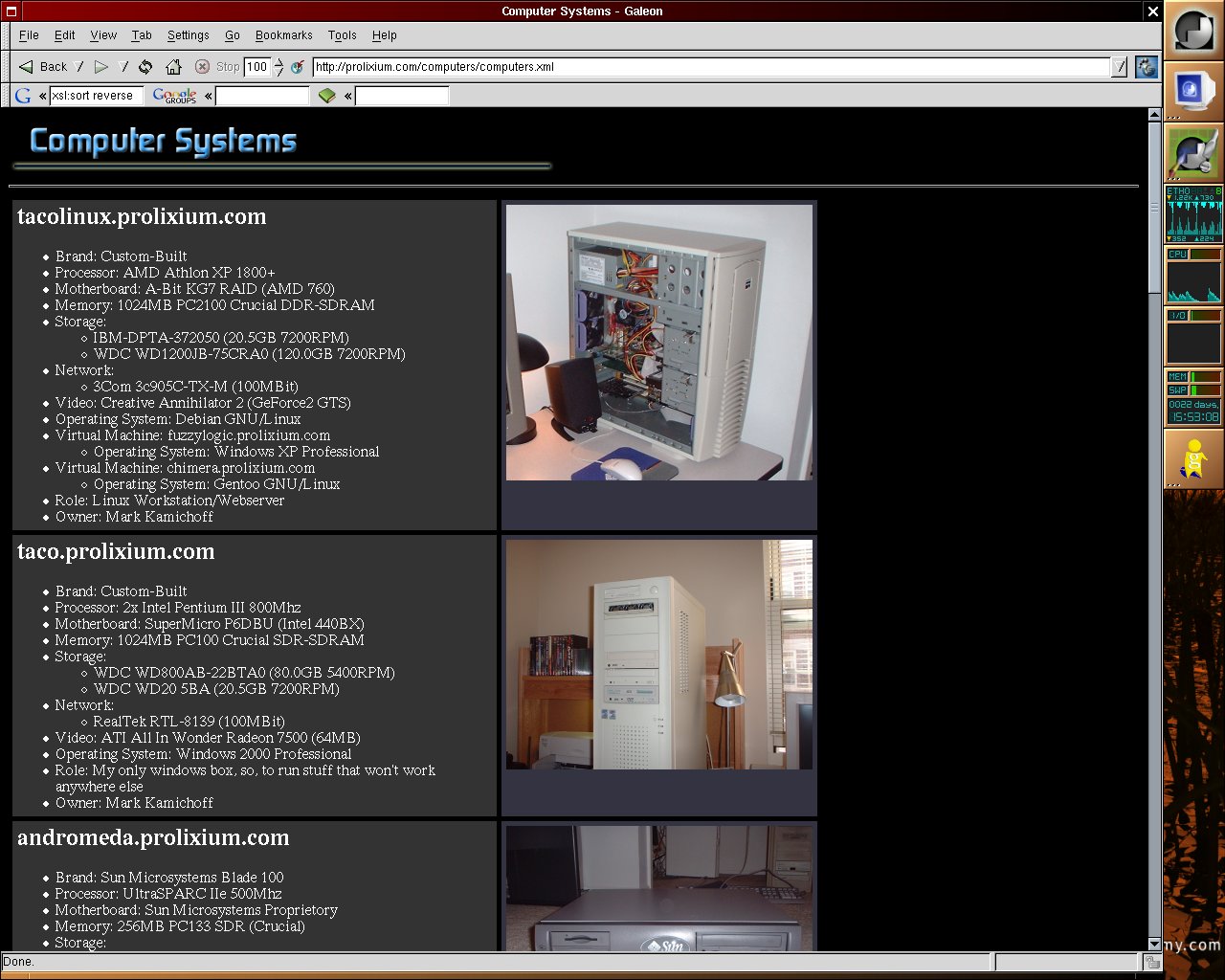The height and width of the screenshot is (980, 1225).
Task: Go to the Home page icon
Action: (x=173, y=66)
